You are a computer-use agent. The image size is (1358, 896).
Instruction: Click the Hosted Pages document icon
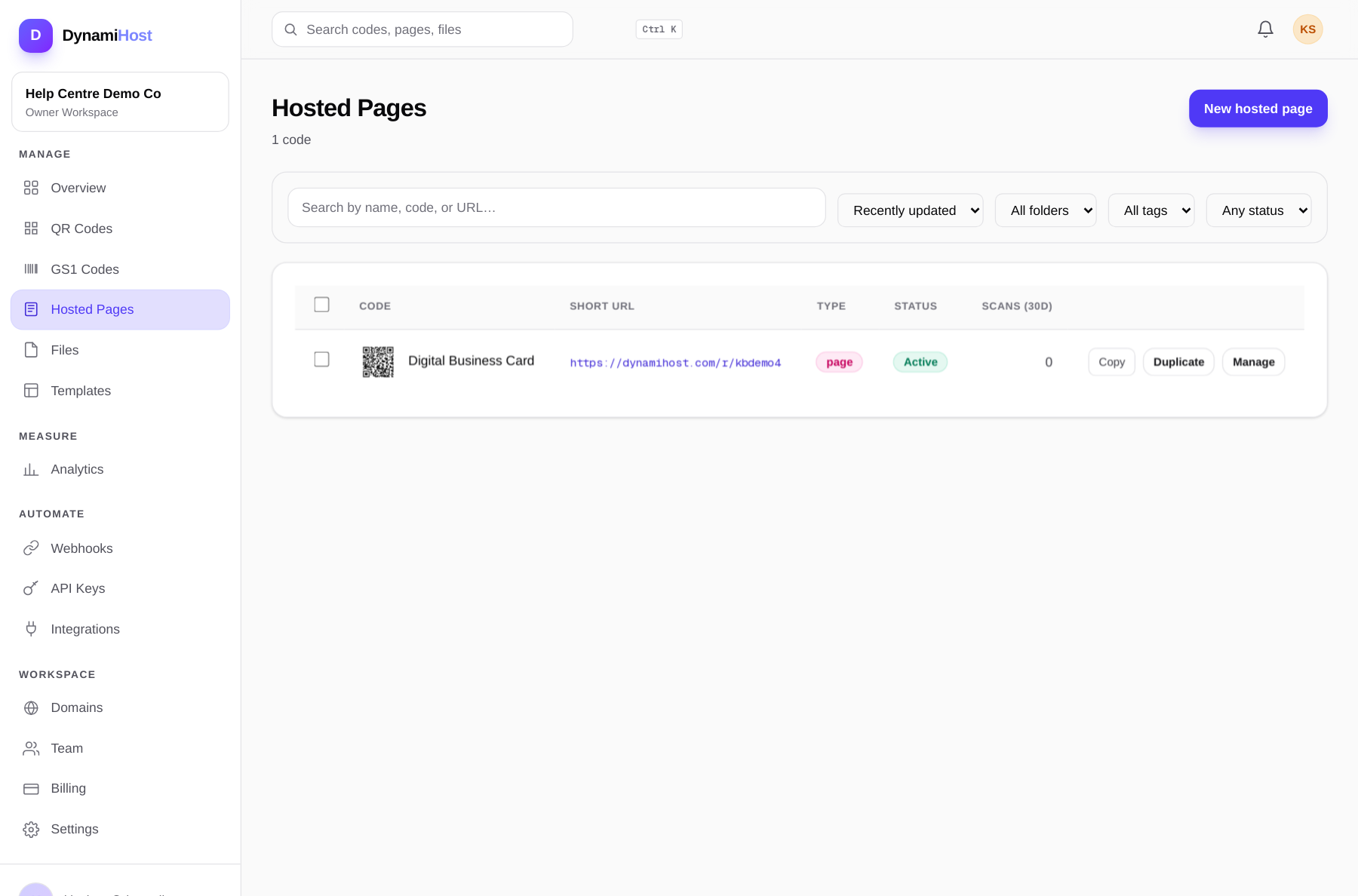pos(31,309)
